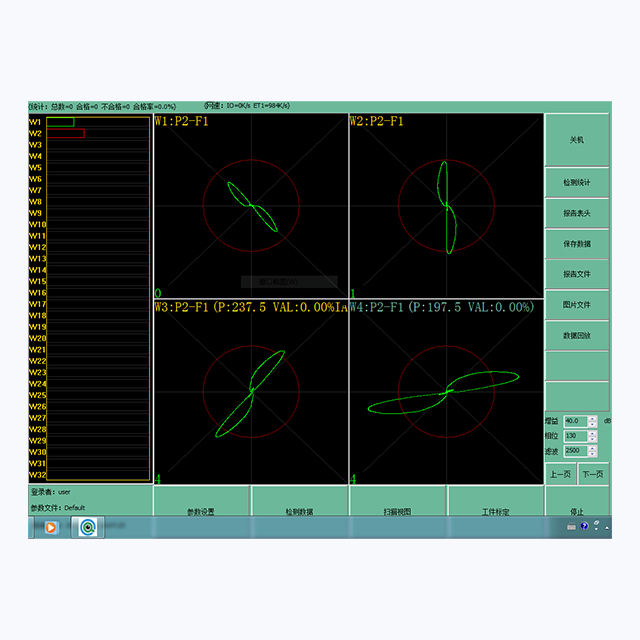
Task: Increase phase with stepper up arrow
Action: pyautogui.click(x=592, y=433)
